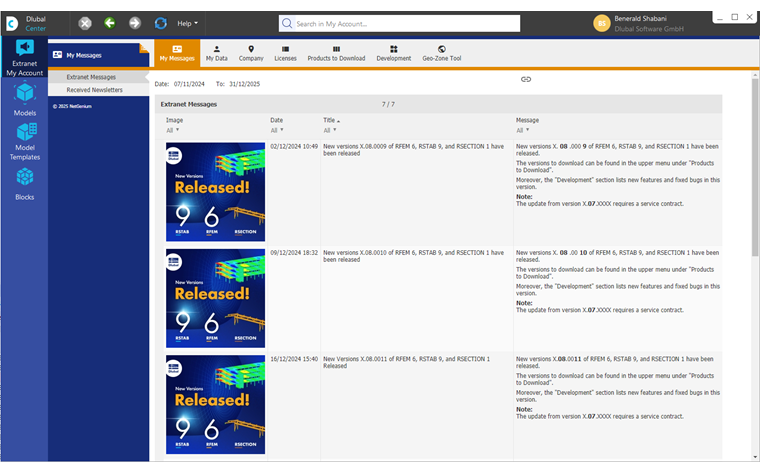Image resolution: width=760 pixels, height=473 pixels.
Task: Click the 7 / 7 record counter
Action: (x=388, y=104)
